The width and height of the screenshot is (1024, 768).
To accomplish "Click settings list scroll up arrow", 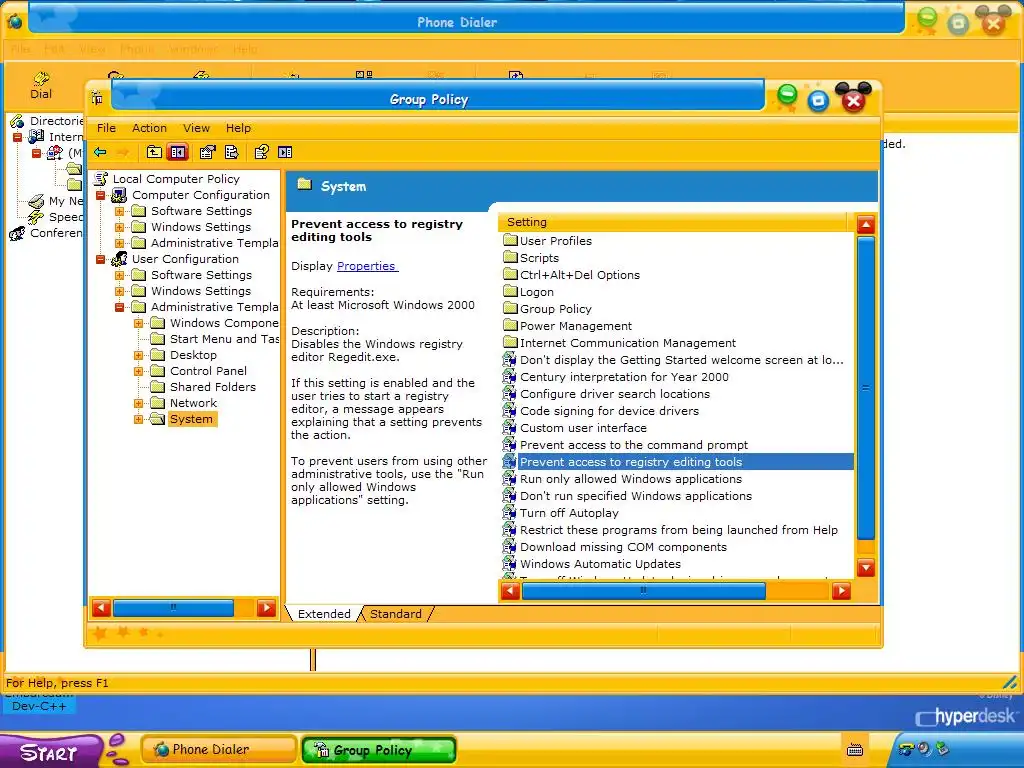I will (x=866, y=225).
